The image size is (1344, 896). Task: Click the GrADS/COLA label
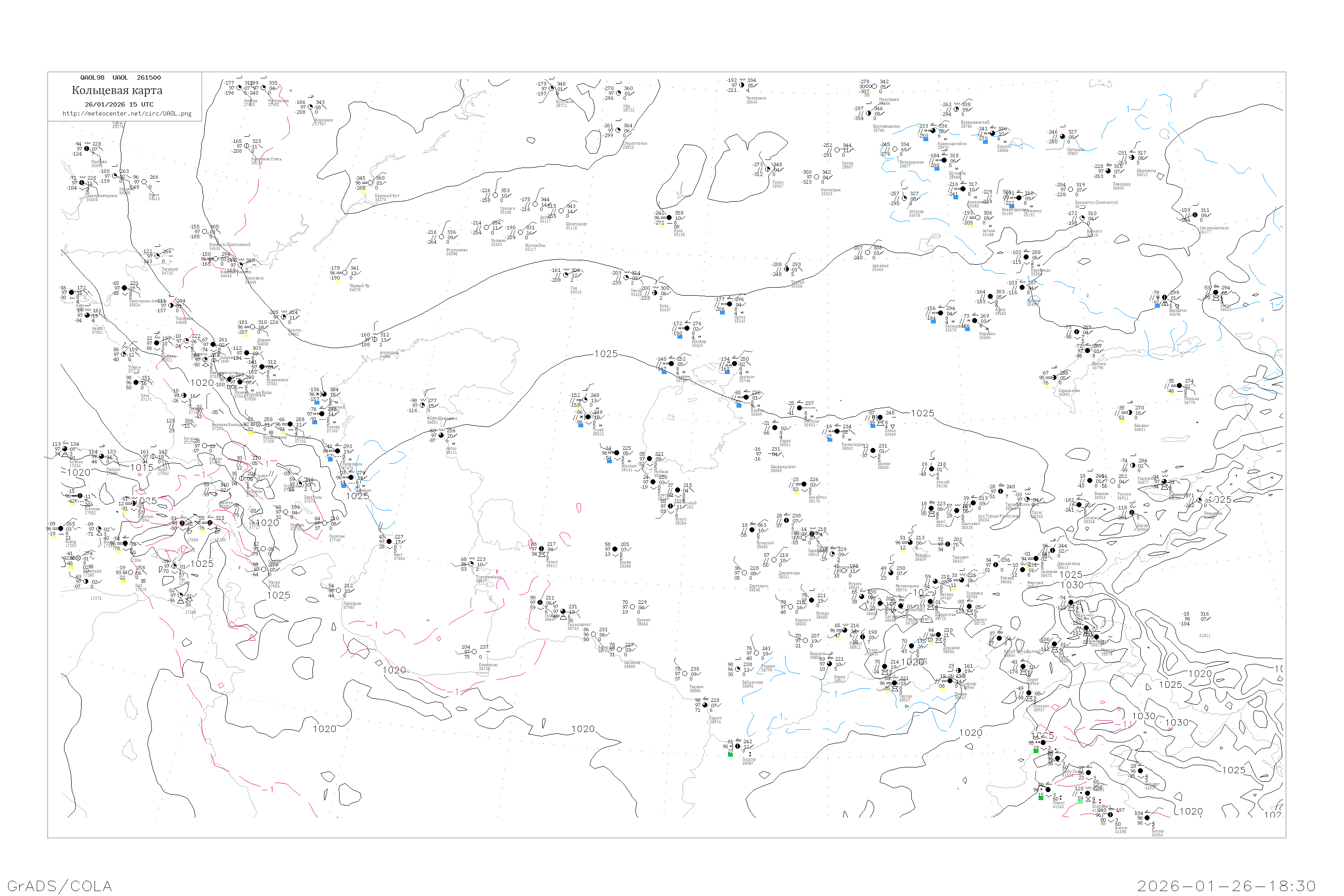[x=60, y=886]
